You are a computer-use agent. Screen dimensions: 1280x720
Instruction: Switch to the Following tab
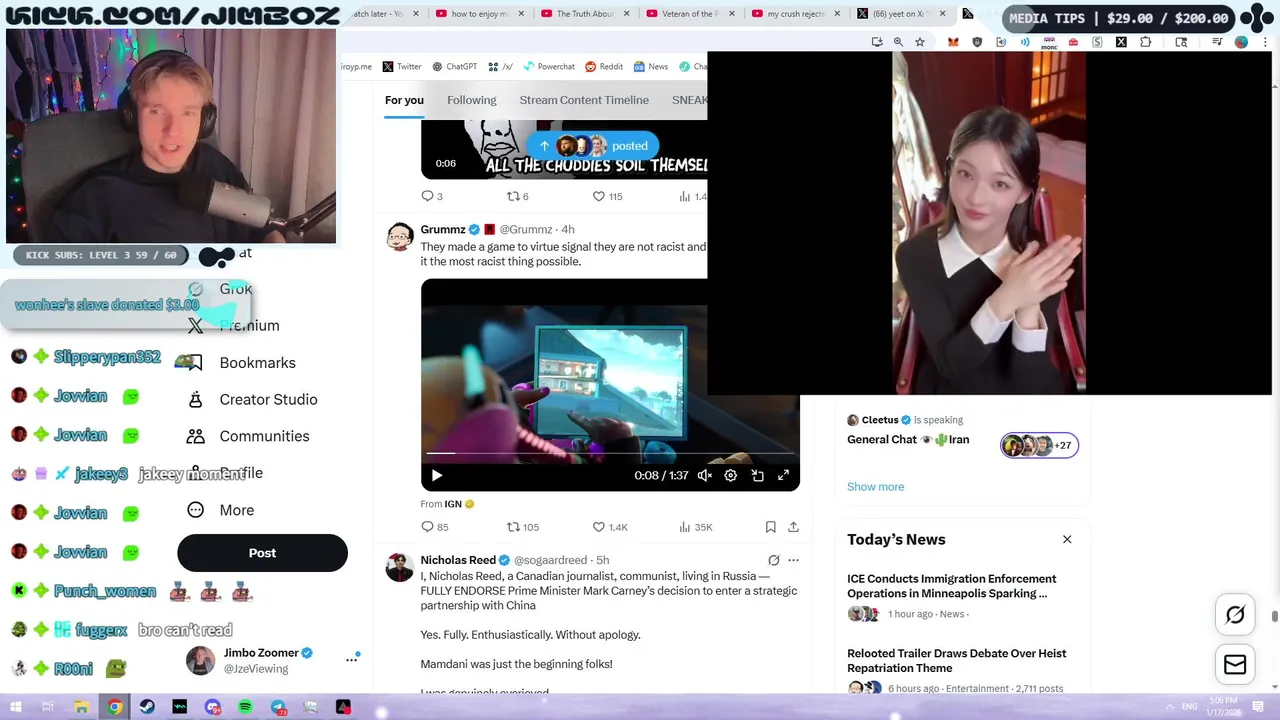click(471, 100)
